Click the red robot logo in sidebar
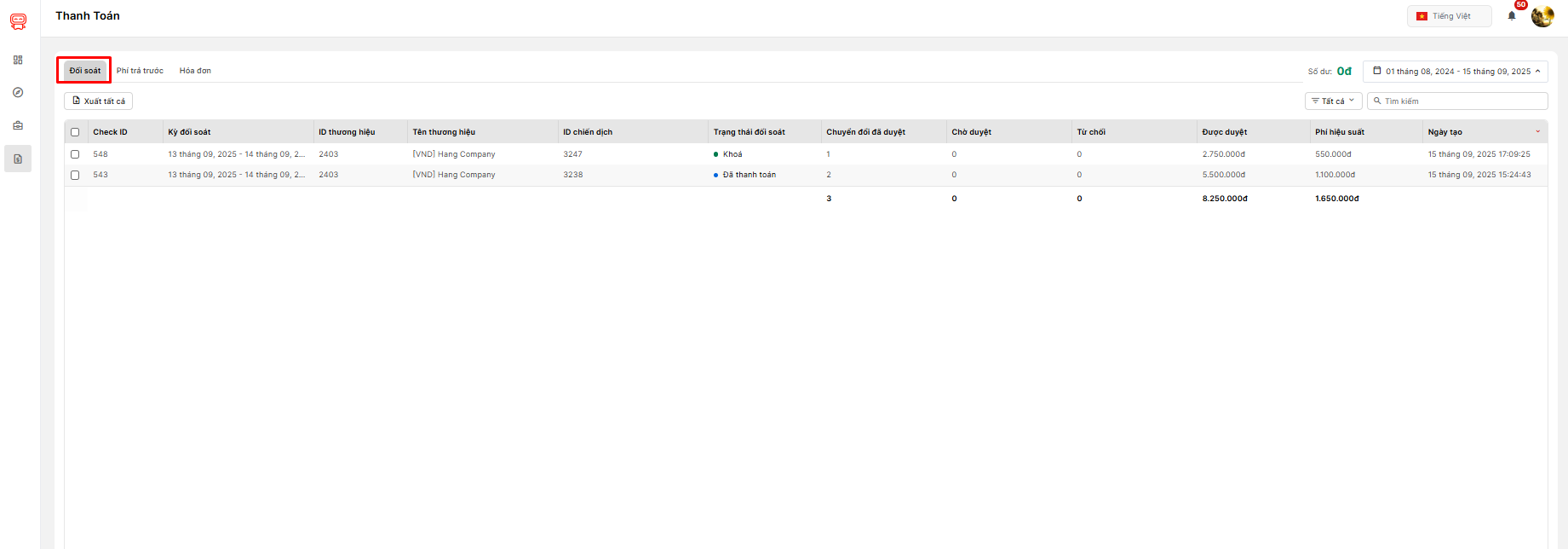1568x549 pixels. 18,21
